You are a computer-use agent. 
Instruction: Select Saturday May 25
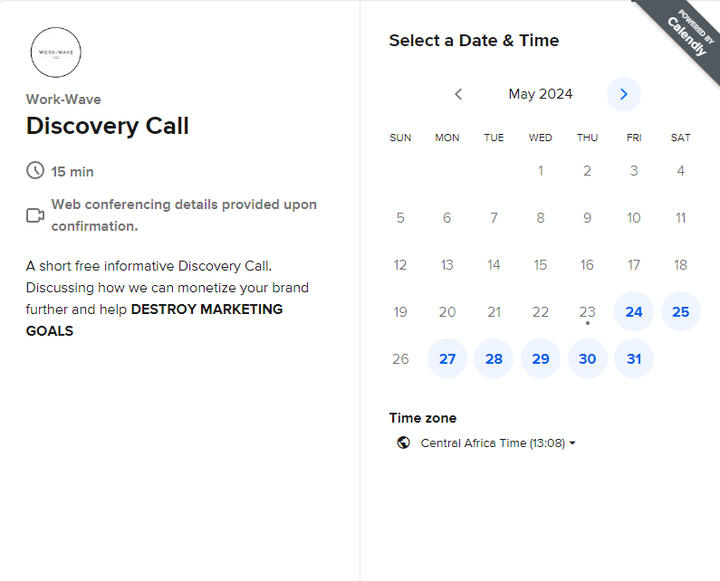pyautogui.click(x=680, y=312)
